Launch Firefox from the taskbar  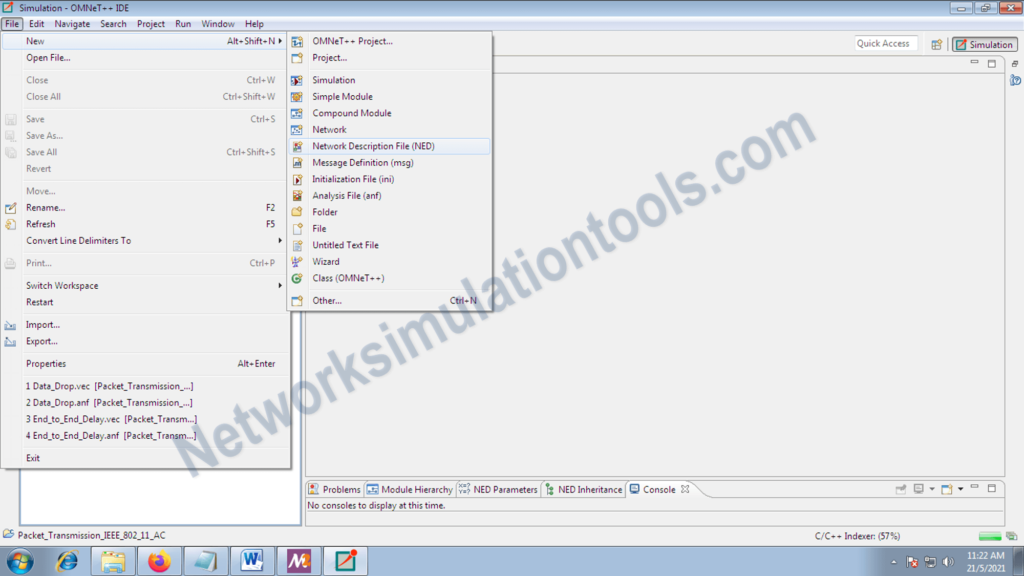(x=159, y=561)
